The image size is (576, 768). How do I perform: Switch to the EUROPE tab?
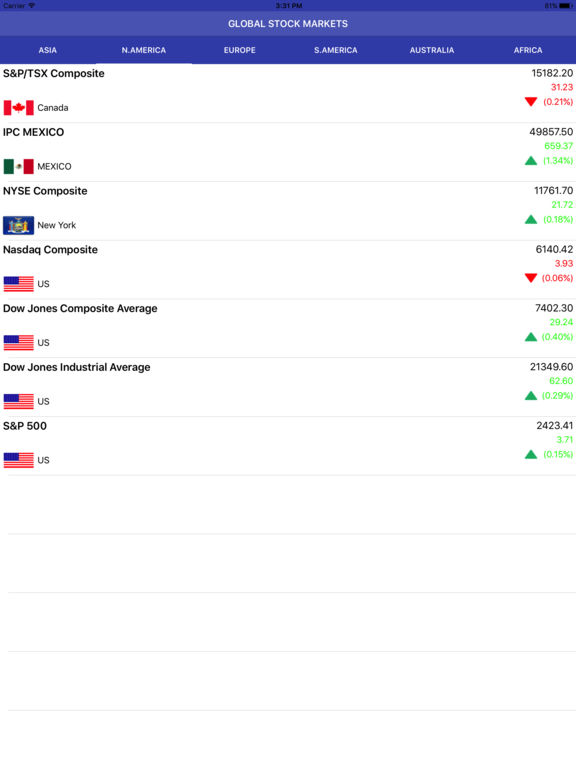tap(240, 50)
